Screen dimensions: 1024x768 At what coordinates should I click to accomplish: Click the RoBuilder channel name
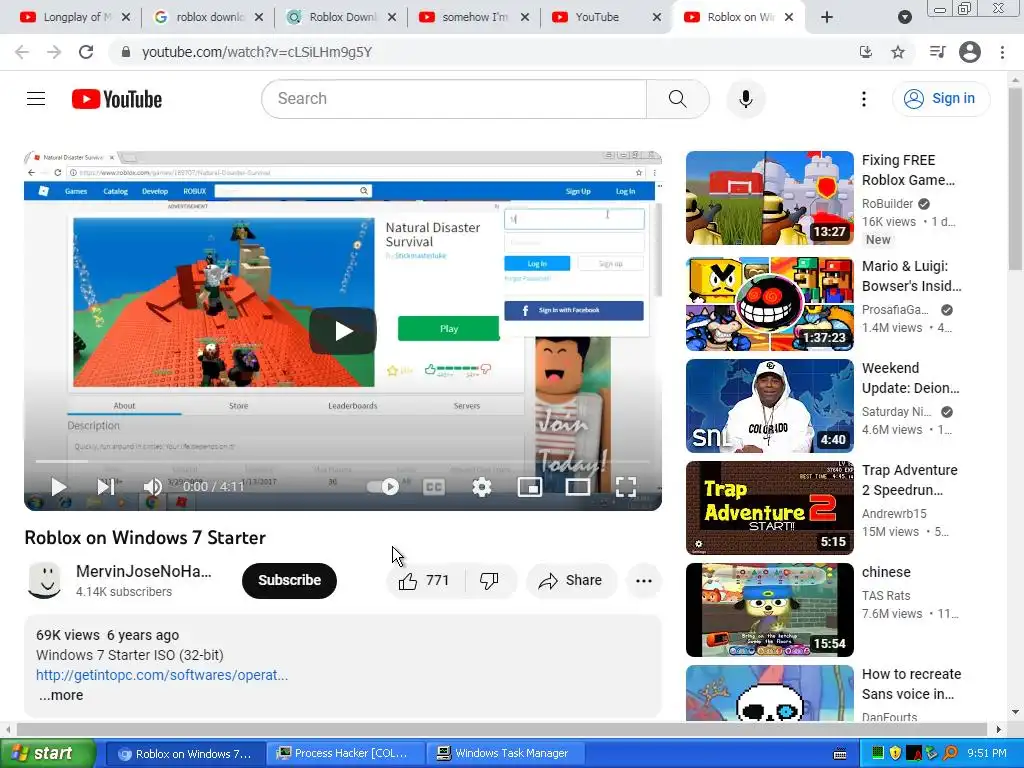887,204
